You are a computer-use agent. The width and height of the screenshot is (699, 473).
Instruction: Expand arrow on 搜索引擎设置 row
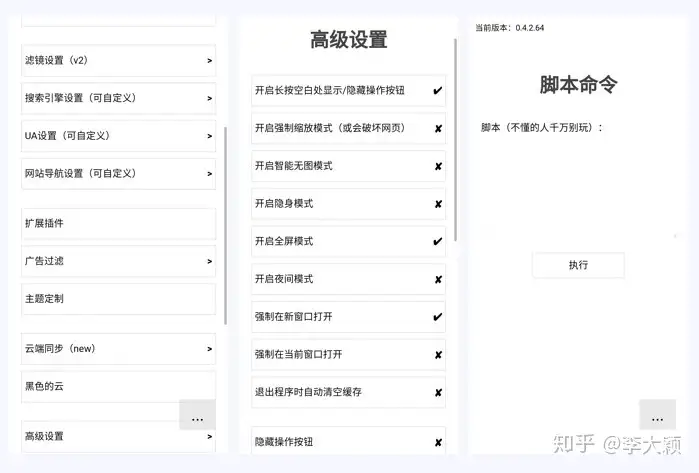(210, 99)
